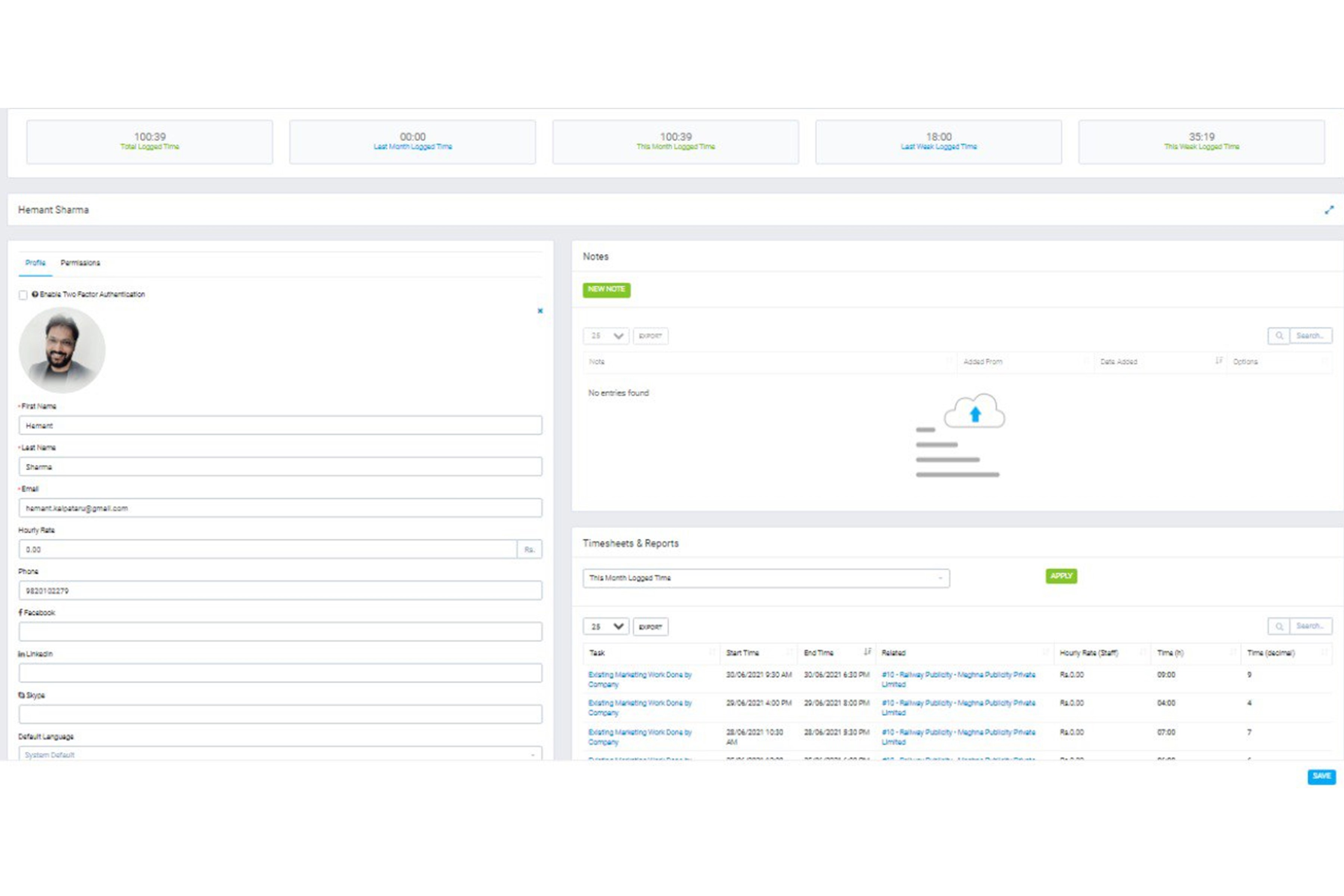
Task: Create a new note with NEW NOTE button
Action: (606, 290)
